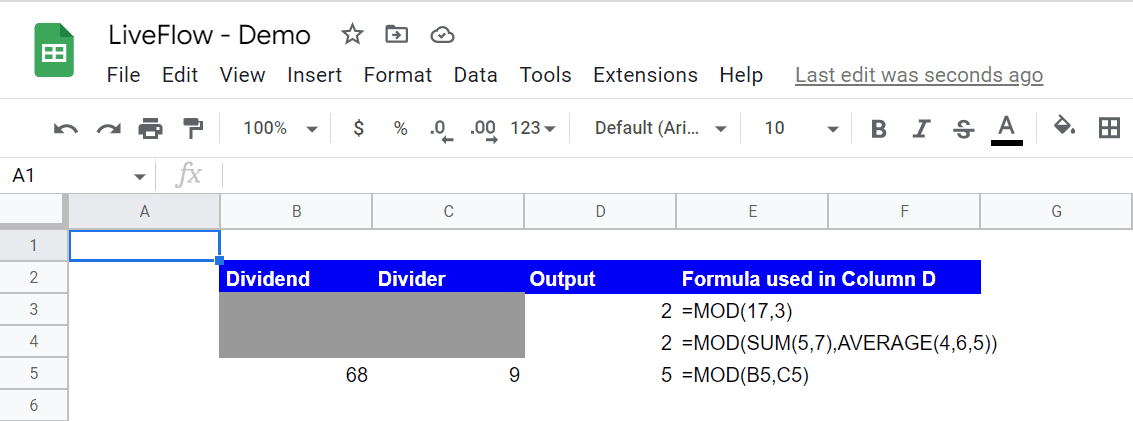Select output cell with value 5

(600, 374)
